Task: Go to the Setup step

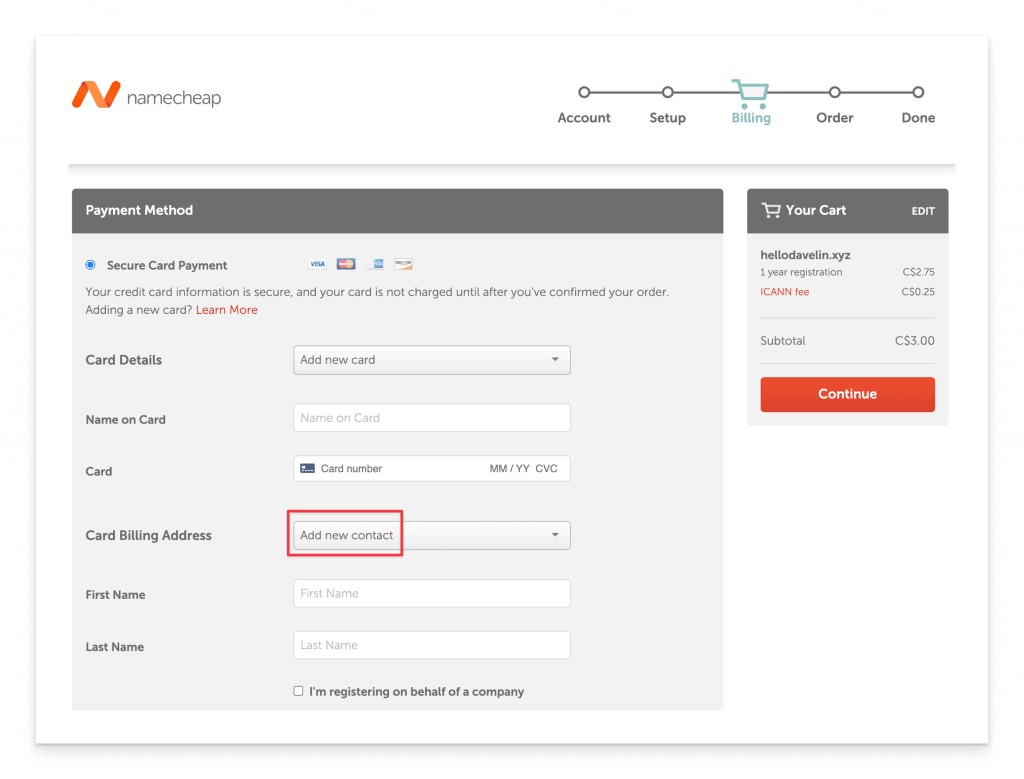Action: 667,118
